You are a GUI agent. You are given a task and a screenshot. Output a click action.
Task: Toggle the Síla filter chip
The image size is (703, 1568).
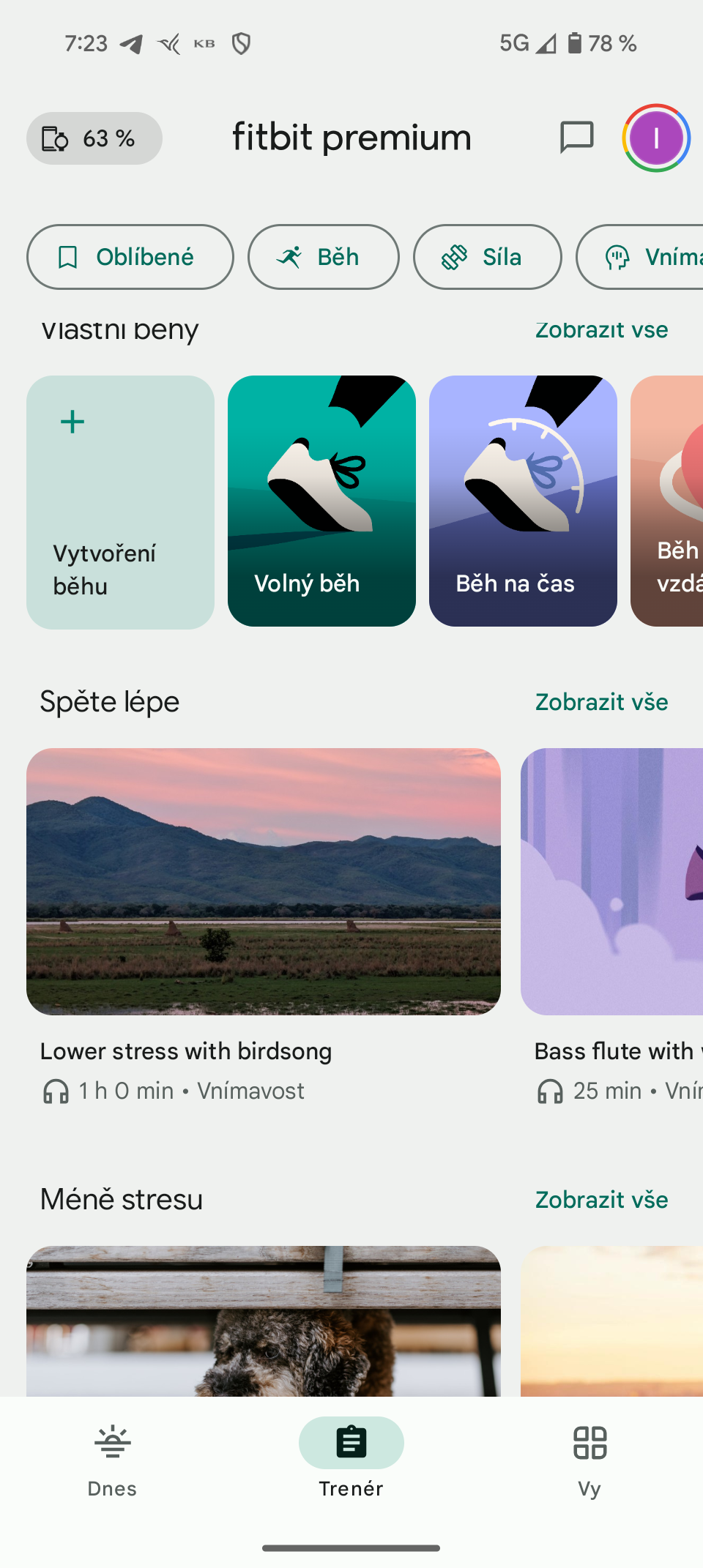tap(487, 257)
